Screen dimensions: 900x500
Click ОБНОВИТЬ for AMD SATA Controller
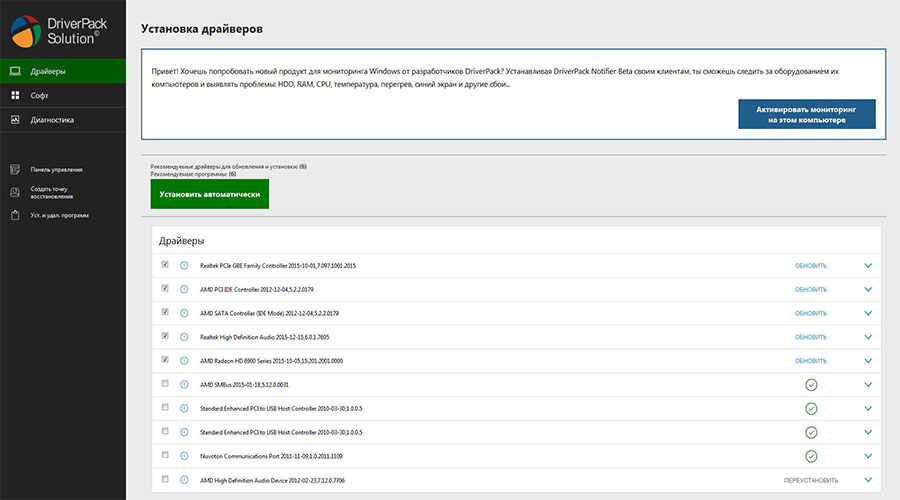(x=810, y=313)
